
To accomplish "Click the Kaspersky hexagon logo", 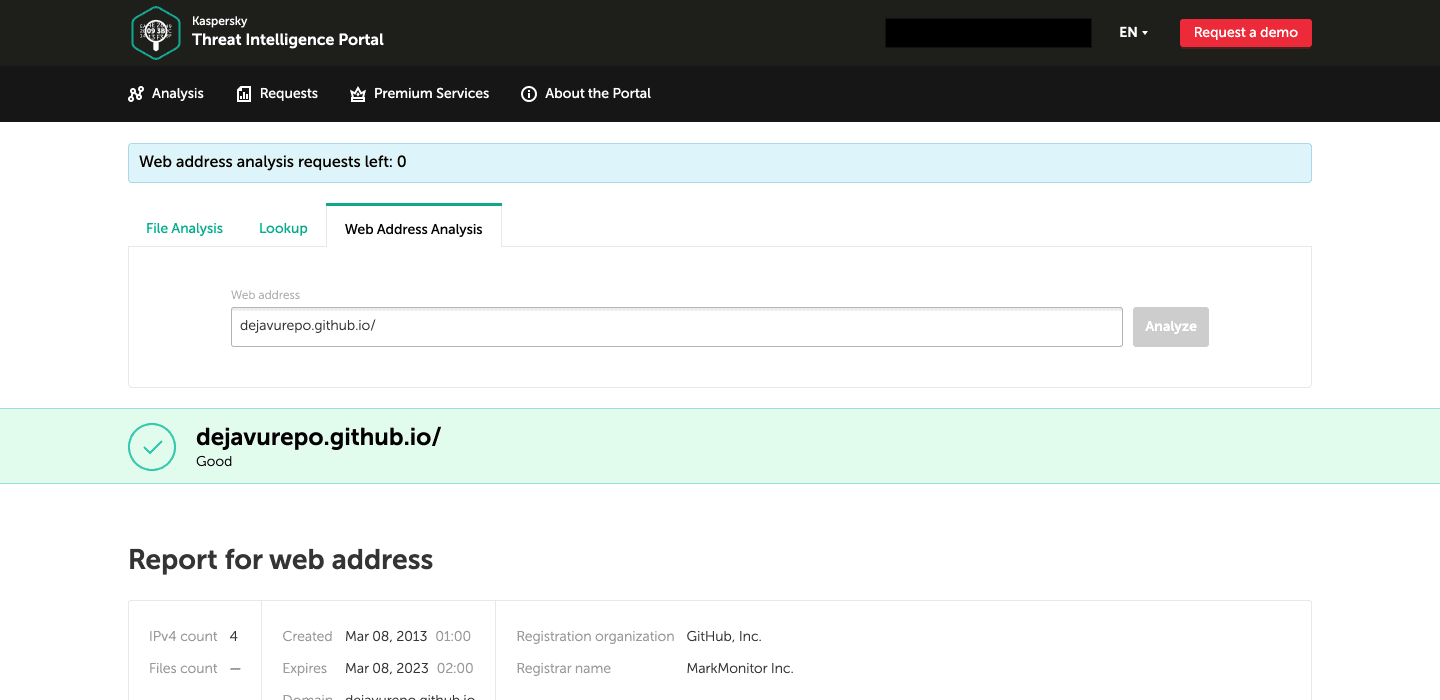I will (155, 32).
